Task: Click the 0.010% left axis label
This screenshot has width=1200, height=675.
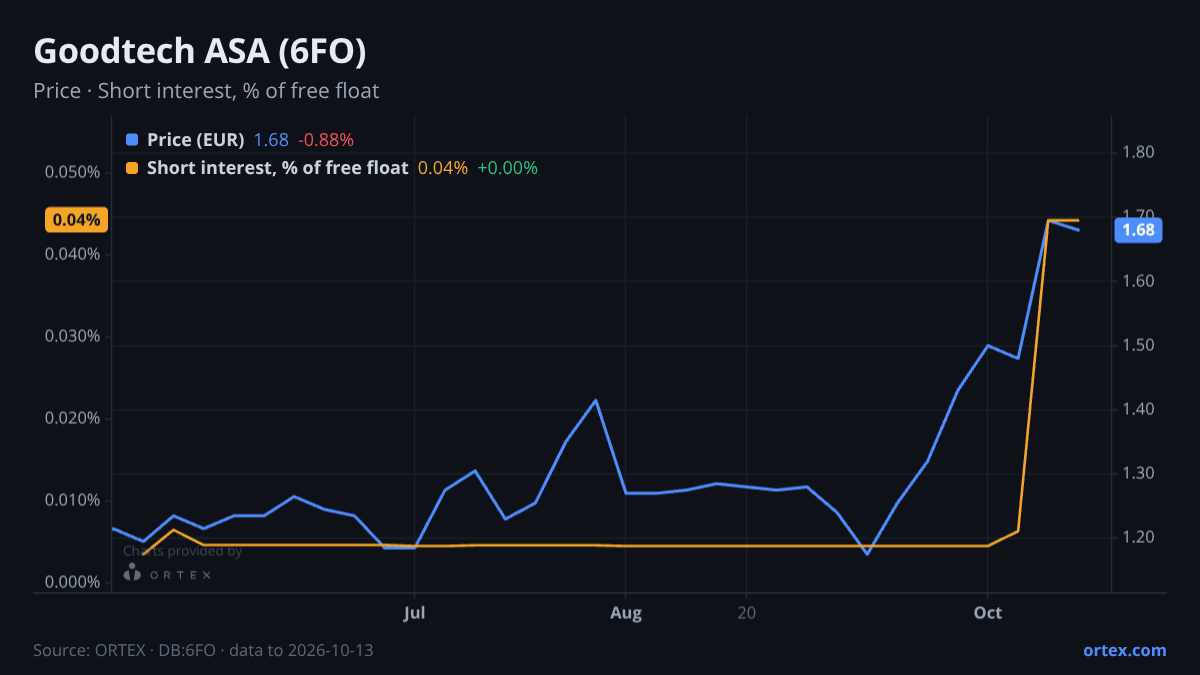Action: pyautogui.click(x=72, y=500)
